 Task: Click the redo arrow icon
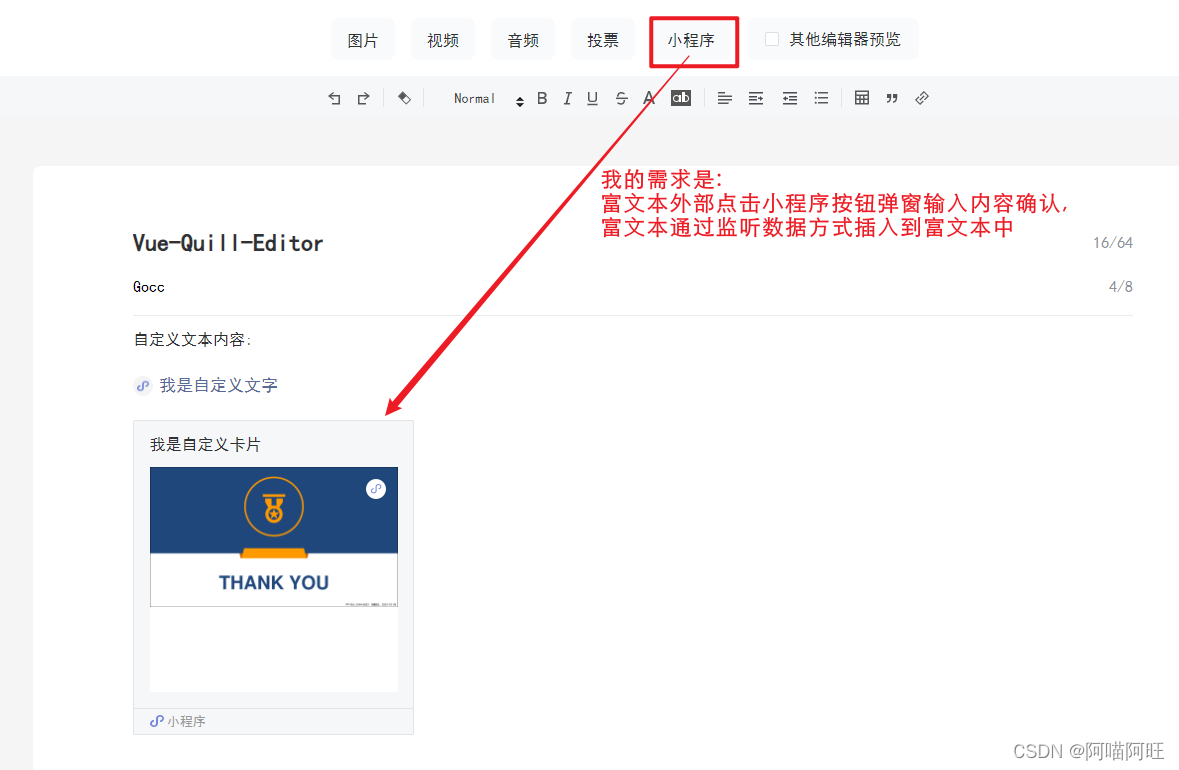coord(364,99)
